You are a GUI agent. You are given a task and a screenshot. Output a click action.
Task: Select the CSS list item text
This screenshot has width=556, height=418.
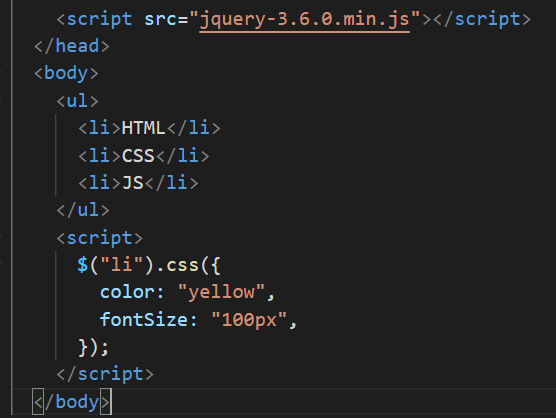pyautogui.click(x=138, y=156)
